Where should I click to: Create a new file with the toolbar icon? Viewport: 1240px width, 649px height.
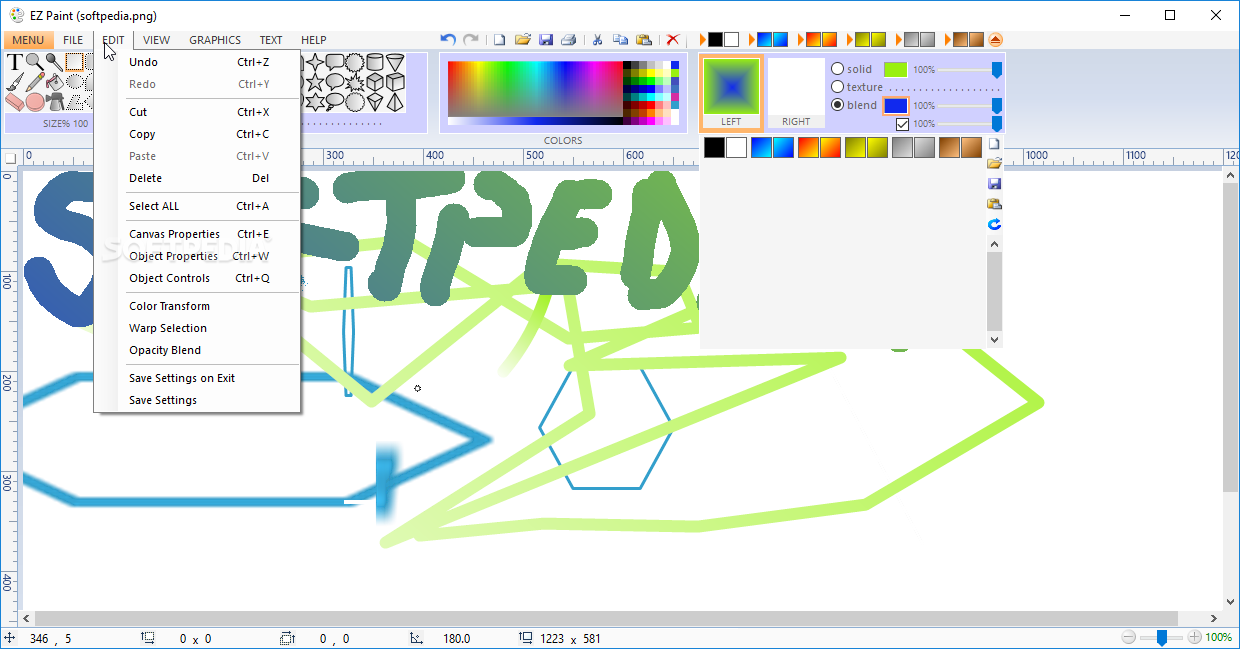(x=499, y=40)
